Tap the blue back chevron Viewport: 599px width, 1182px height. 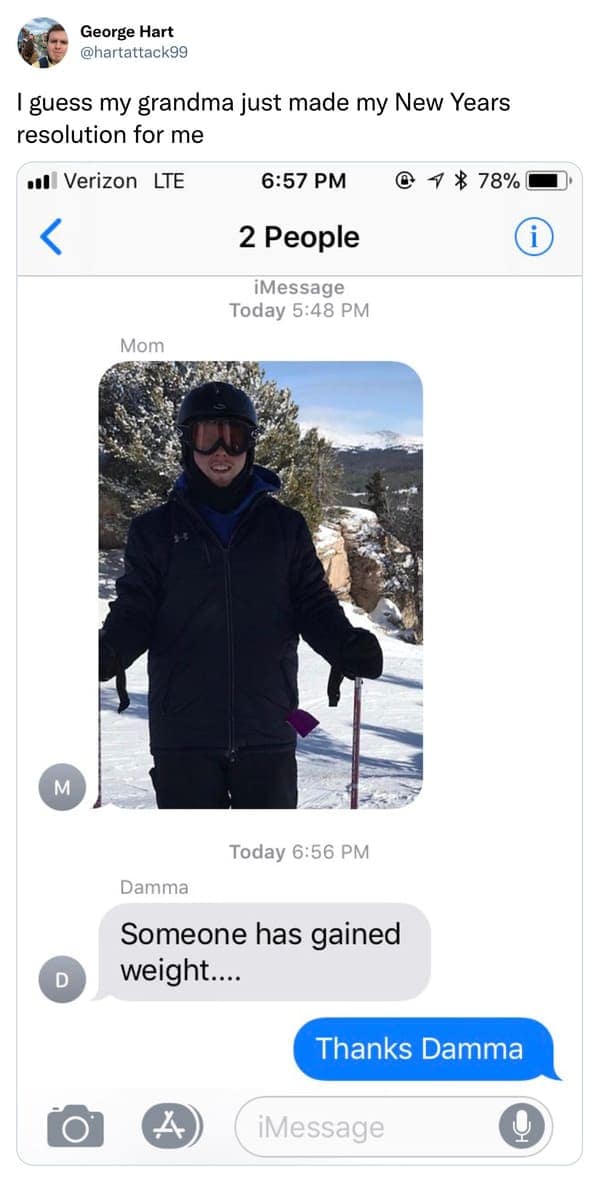[x=50, y=237]
